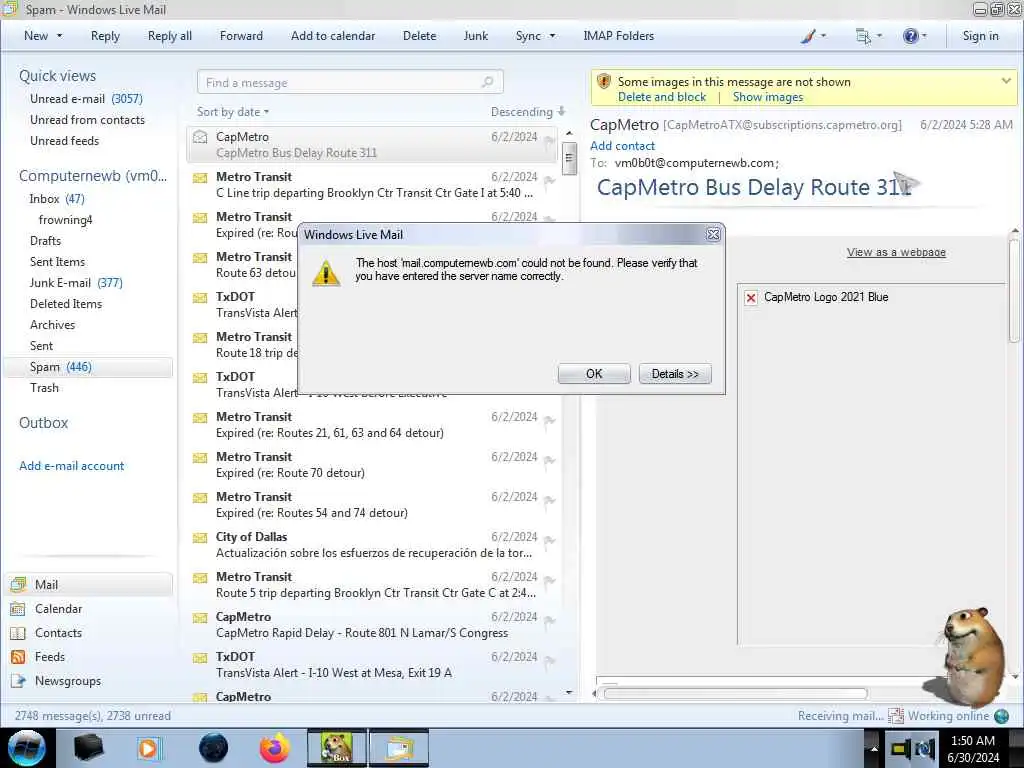Click envelope icon of Routes 54 and 74 message
Image resolution: width=1024 pixels, height=768 pixels.
point(200,498)
